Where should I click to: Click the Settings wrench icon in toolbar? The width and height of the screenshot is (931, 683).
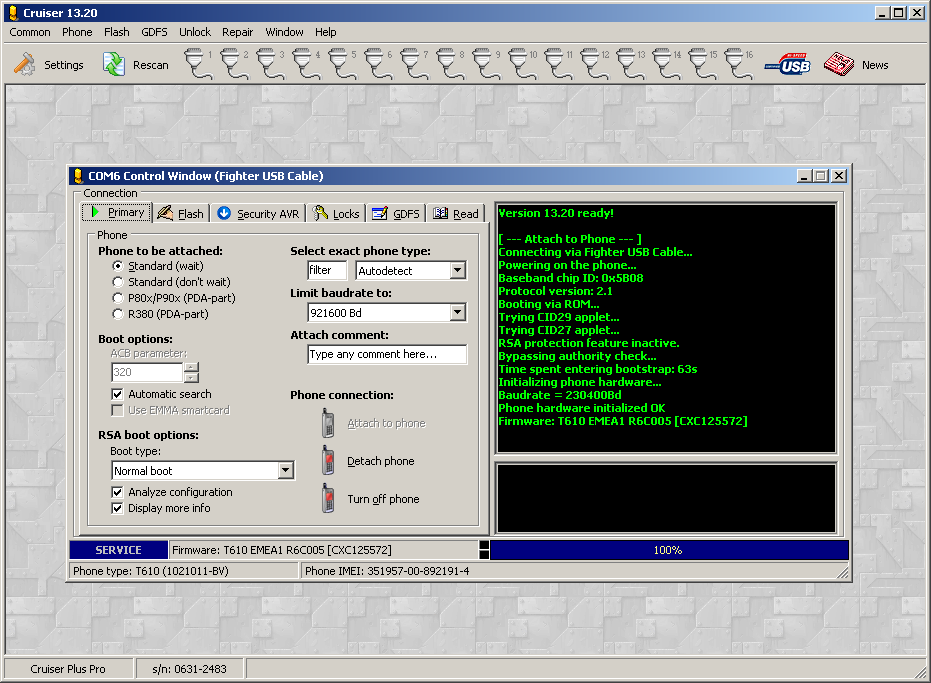(24, 65)
